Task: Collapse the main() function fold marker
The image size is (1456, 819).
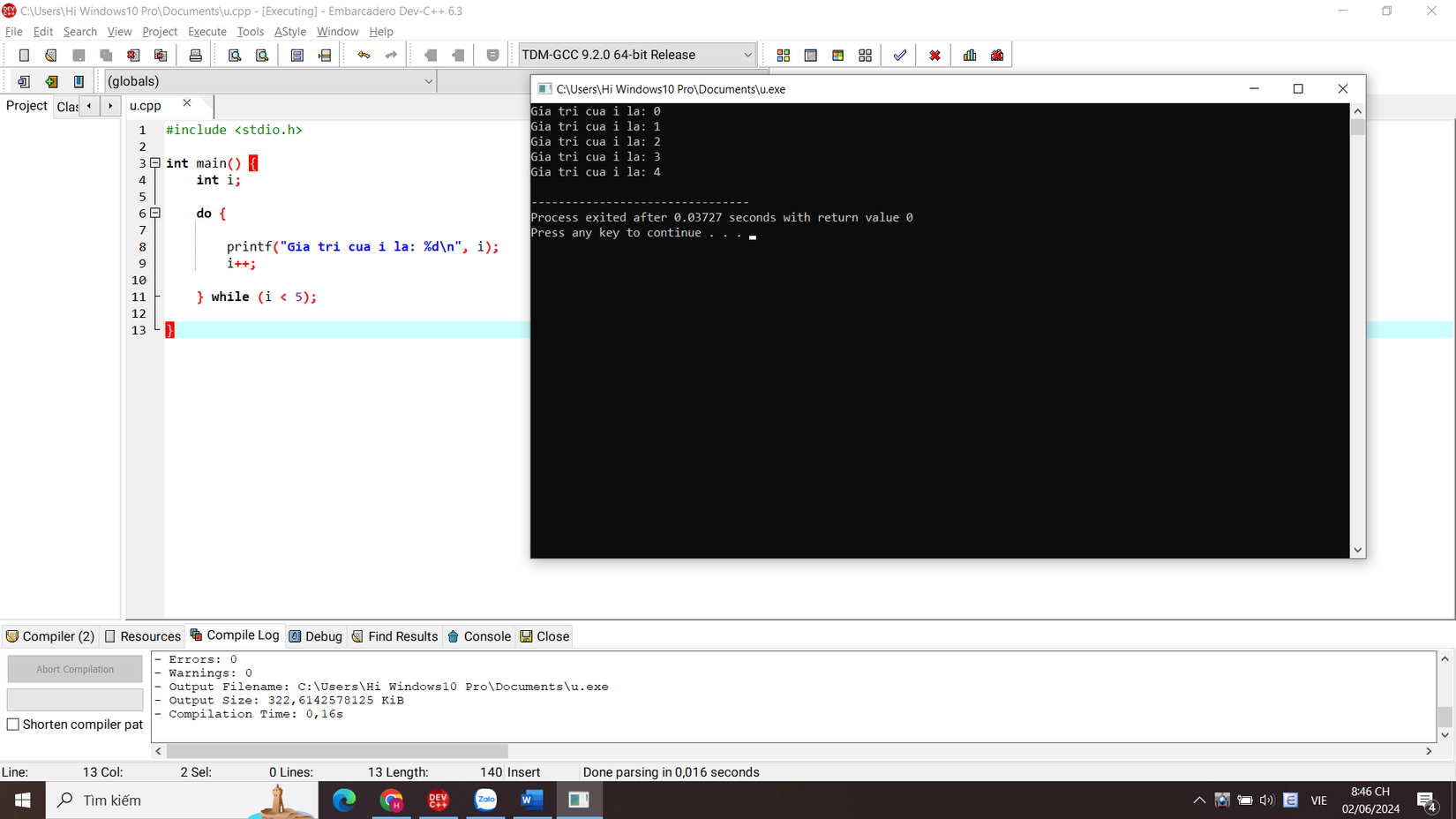Action: click(155, 163)
